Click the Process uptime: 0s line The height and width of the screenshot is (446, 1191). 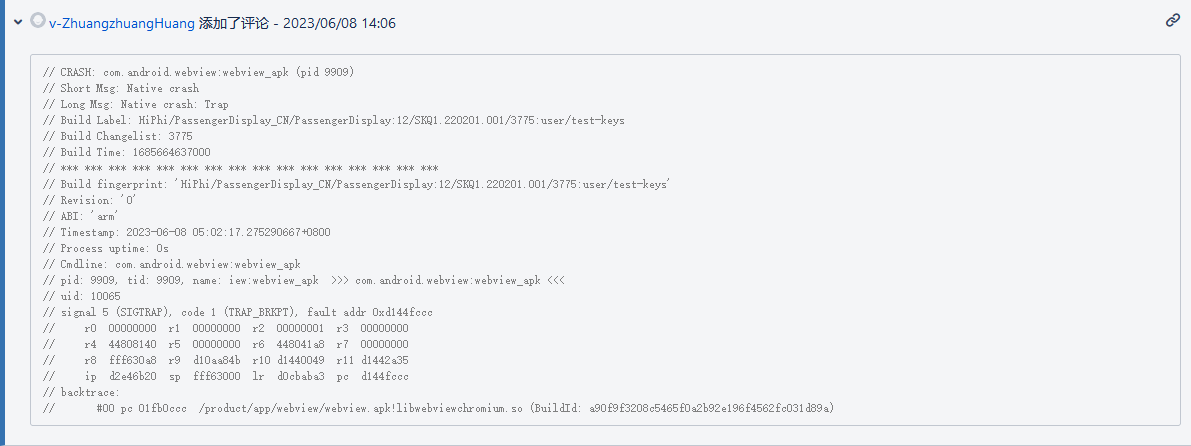106,248
